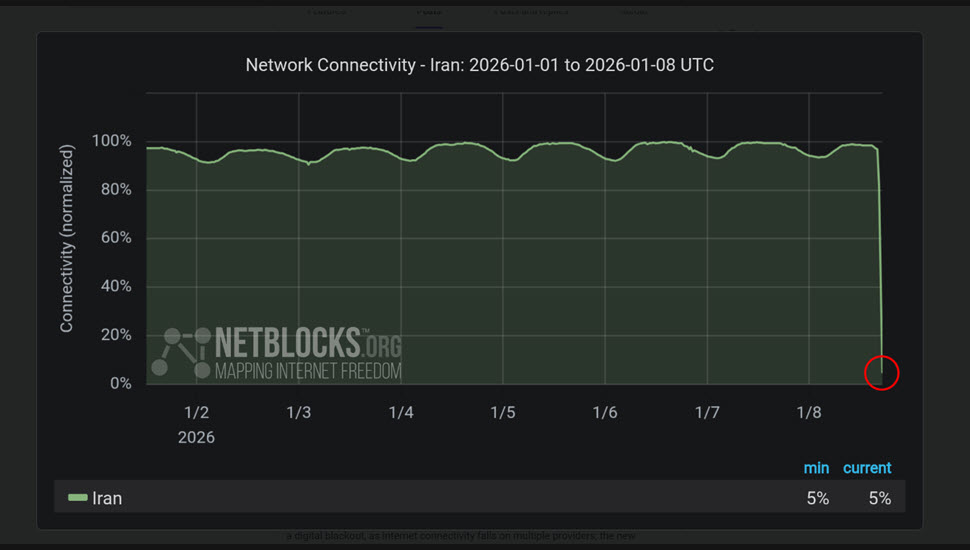
Task: Select the 1/5 date label on the x-axis
Action: point(502,412)
